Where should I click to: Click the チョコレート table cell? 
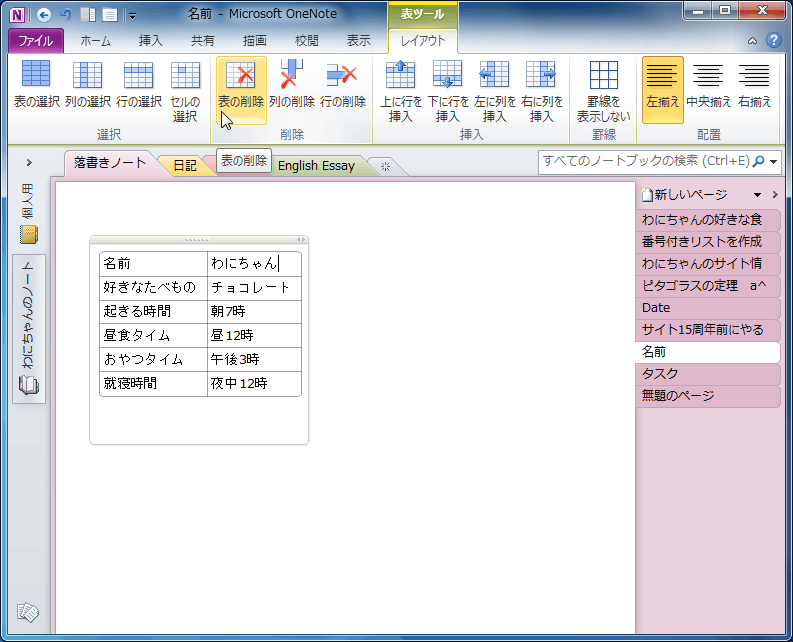pos(254,287)
